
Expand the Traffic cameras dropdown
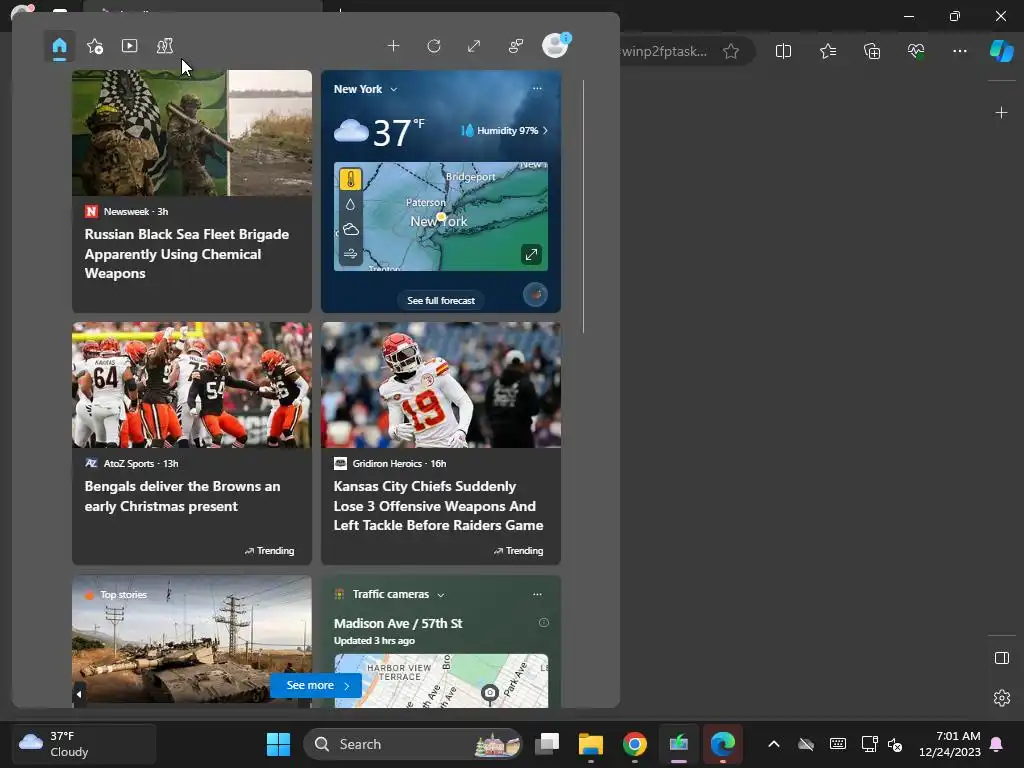[x=441, y=595]
